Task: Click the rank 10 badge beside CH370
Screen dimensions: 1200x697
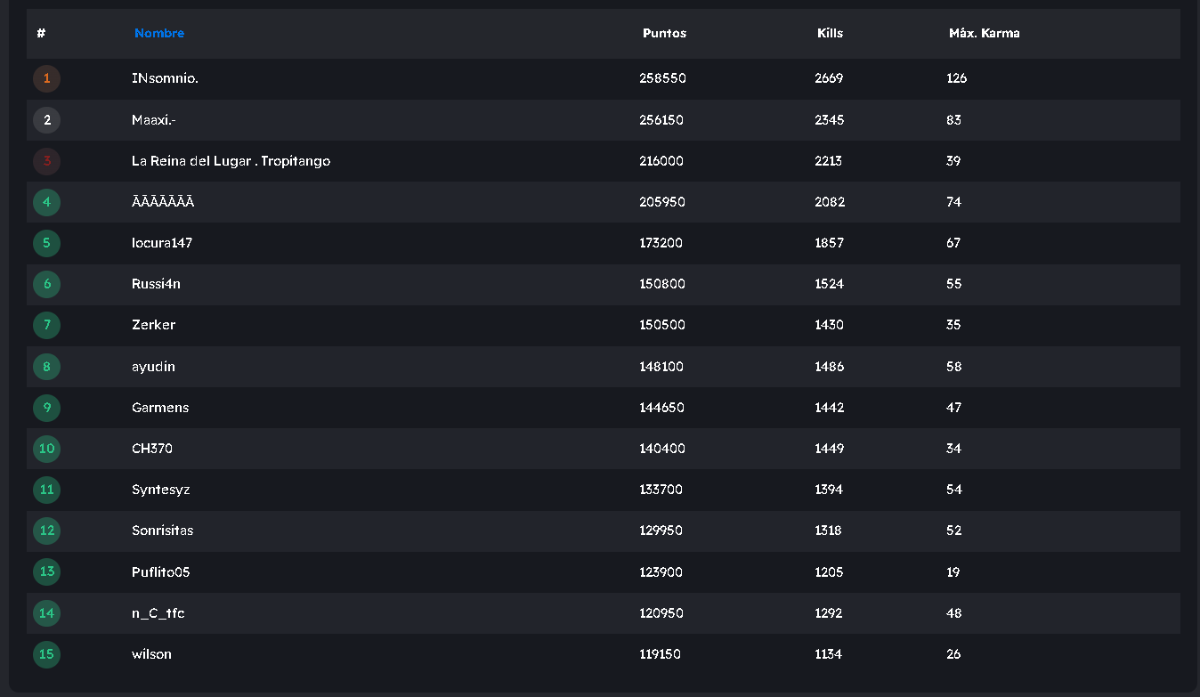Action: [46, 449]
